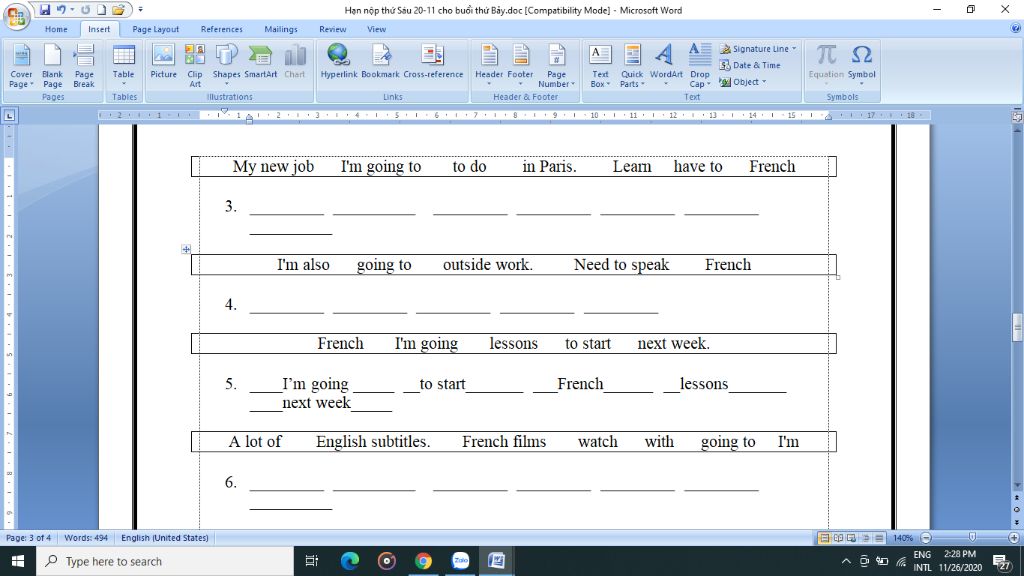Open Shapes gallery
This screenshot has height=576, width=1024.
(x=227, y=65)
